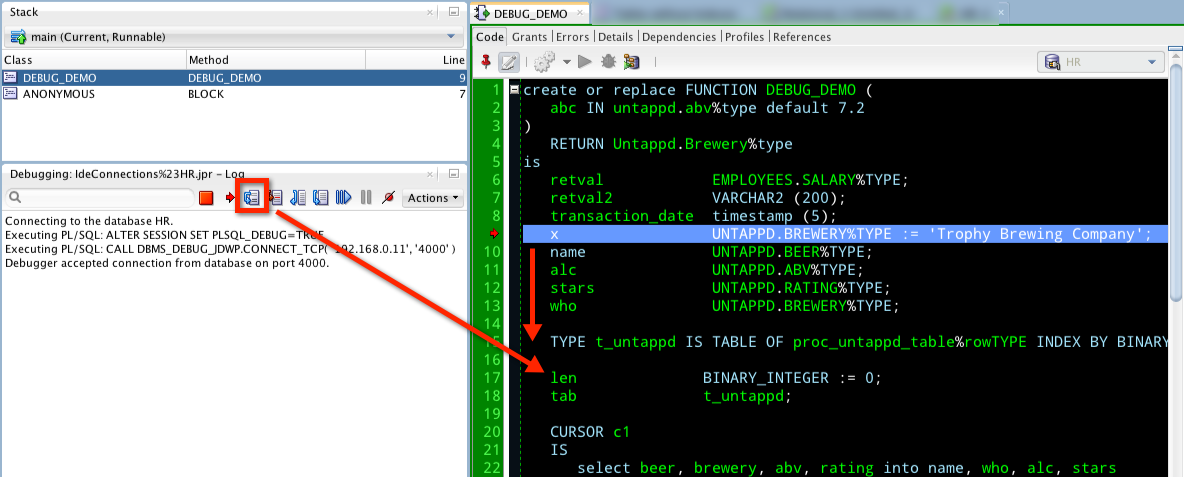Viewport: 1184px width, 477px height.
Task: Click the Resume execution icon
Action: [344, 198]
